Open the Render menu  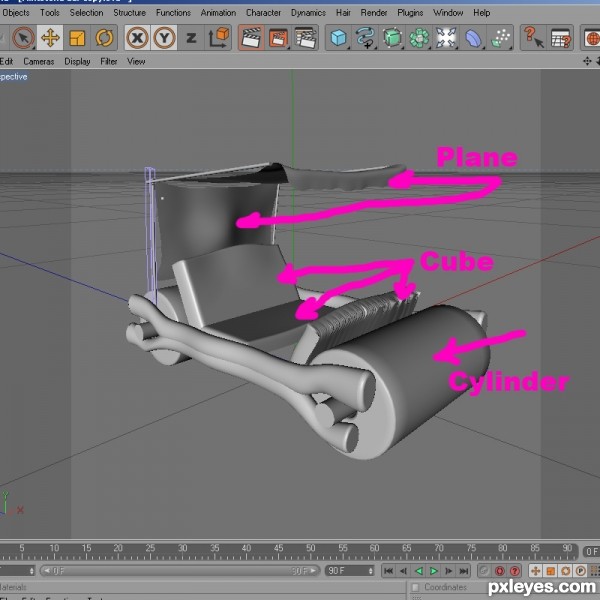click(x=374, y=13)
